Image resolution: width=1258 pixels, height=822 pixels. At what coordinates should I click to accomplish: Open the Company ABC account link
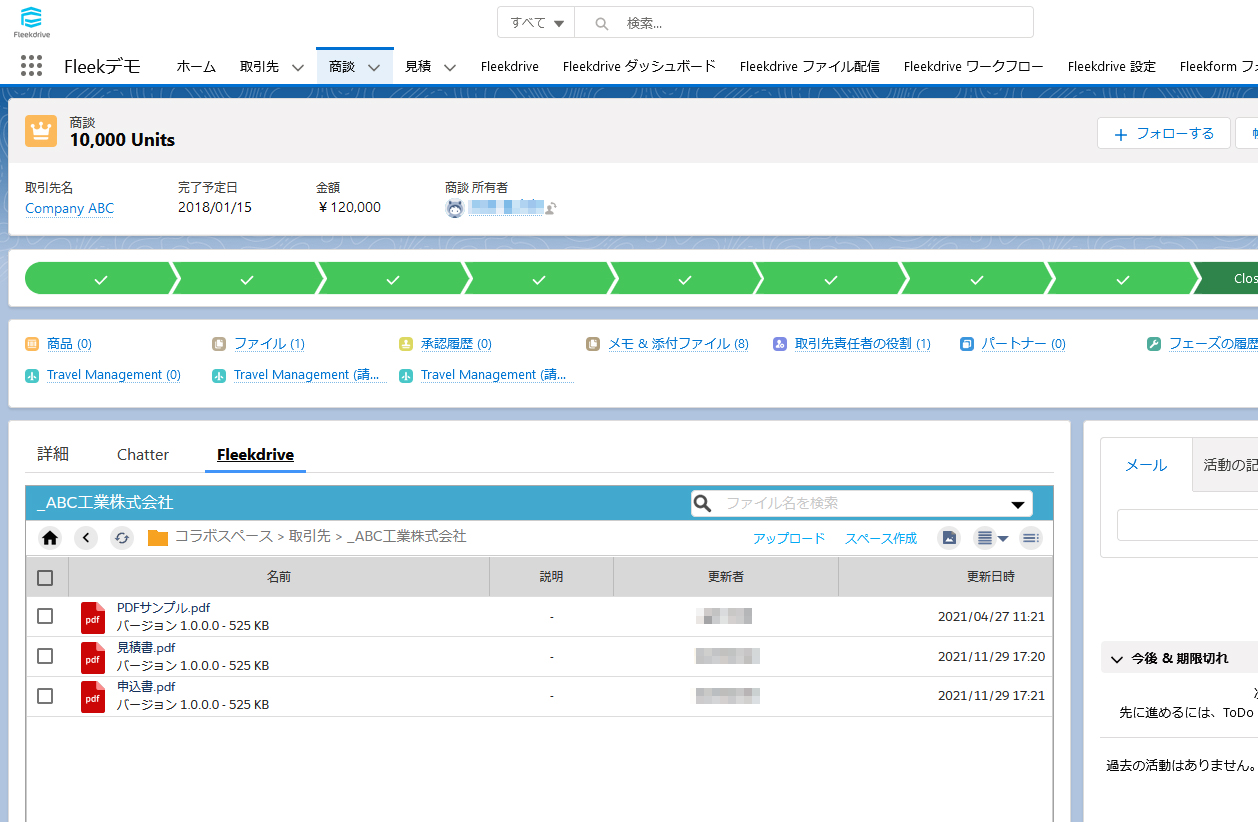coord(70,208)
